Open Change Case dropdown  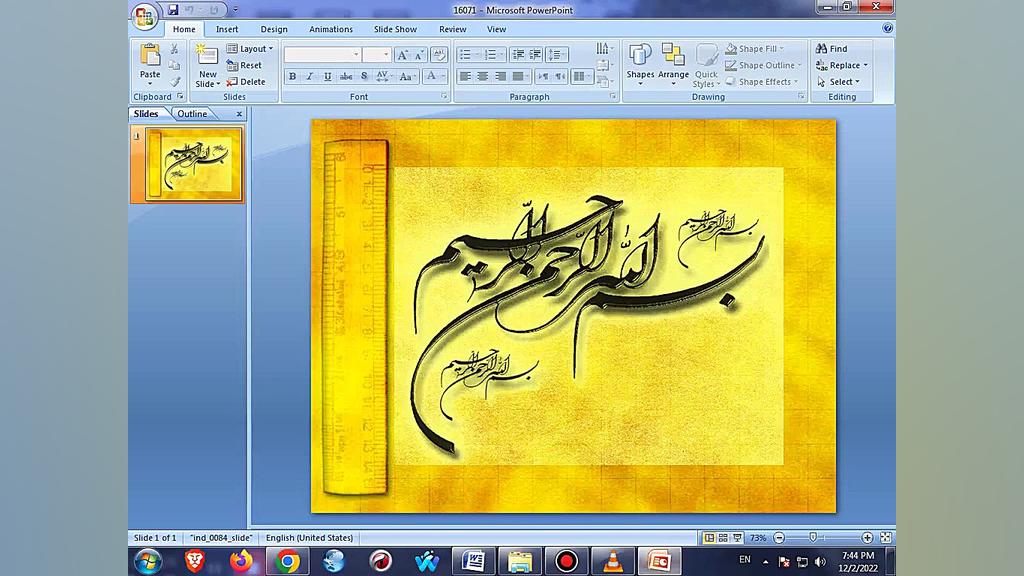pos(407,76)
